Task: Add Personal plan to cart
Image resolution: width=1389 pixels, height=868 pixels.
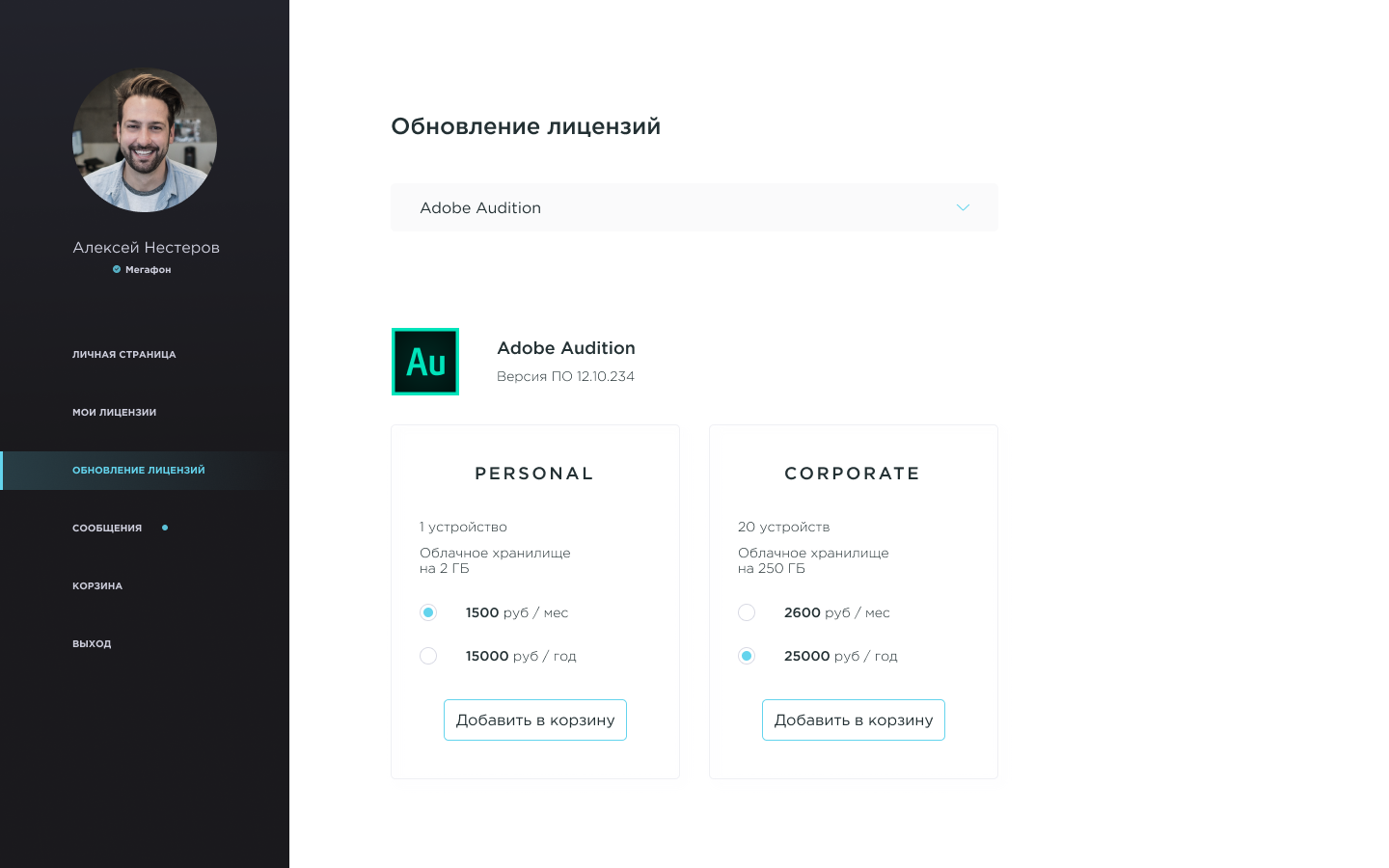Action: (535, 720)
